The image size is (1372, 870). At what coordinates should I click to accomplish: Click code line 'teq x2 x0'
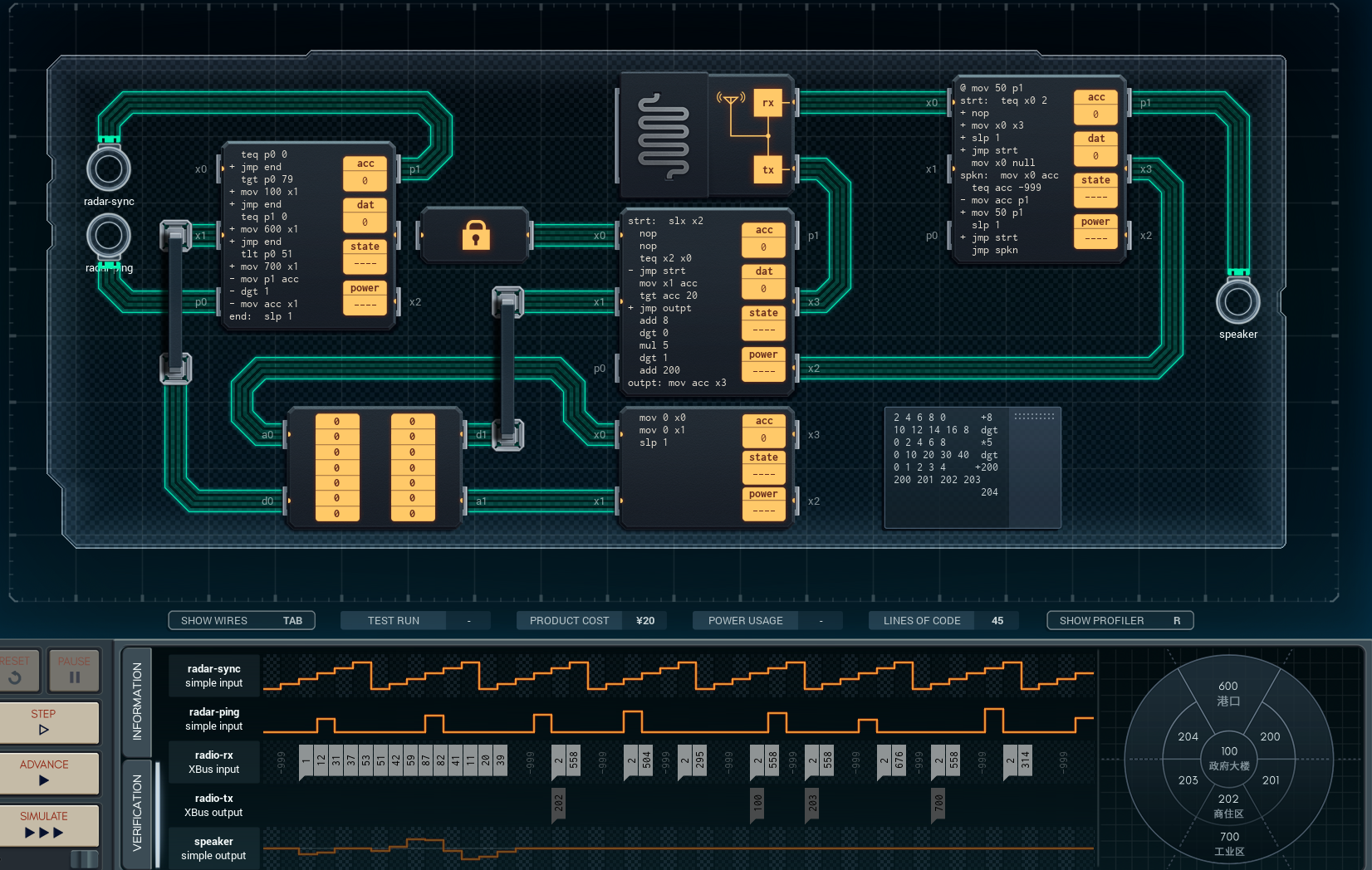click(665, 258)
